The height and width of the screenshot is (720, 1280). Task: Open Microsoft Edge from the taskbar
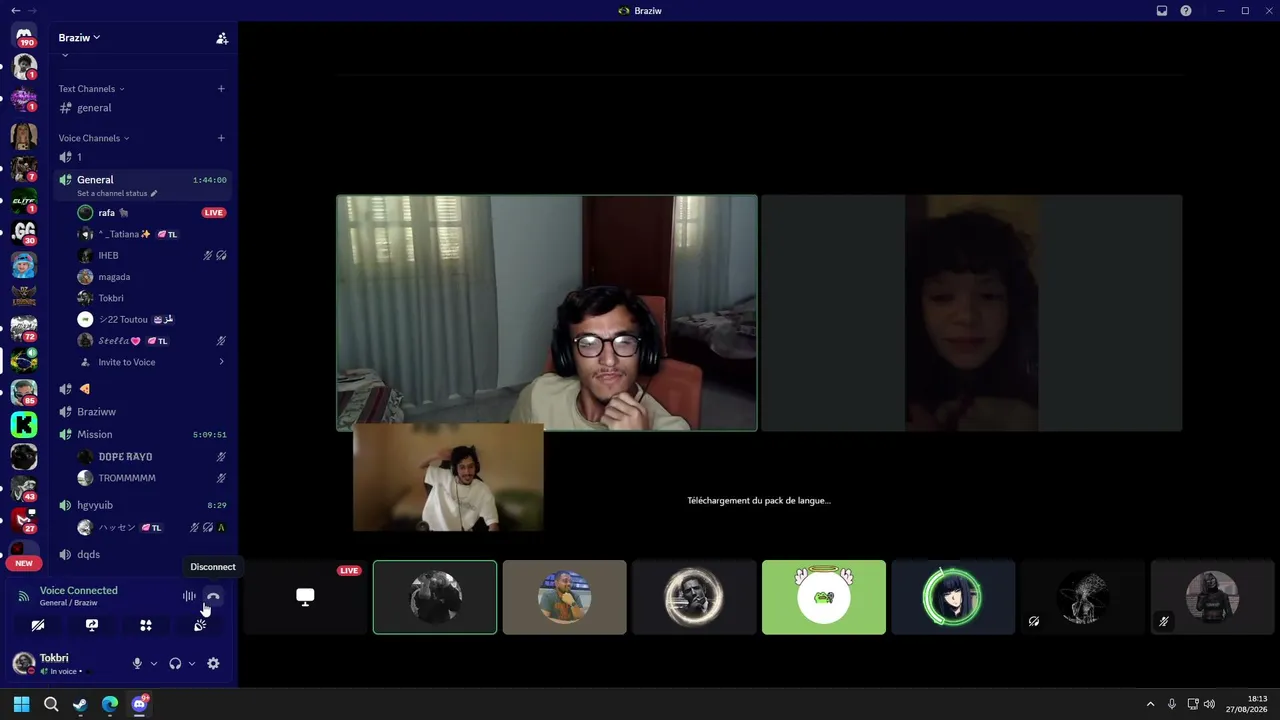(x=110, y=704)
